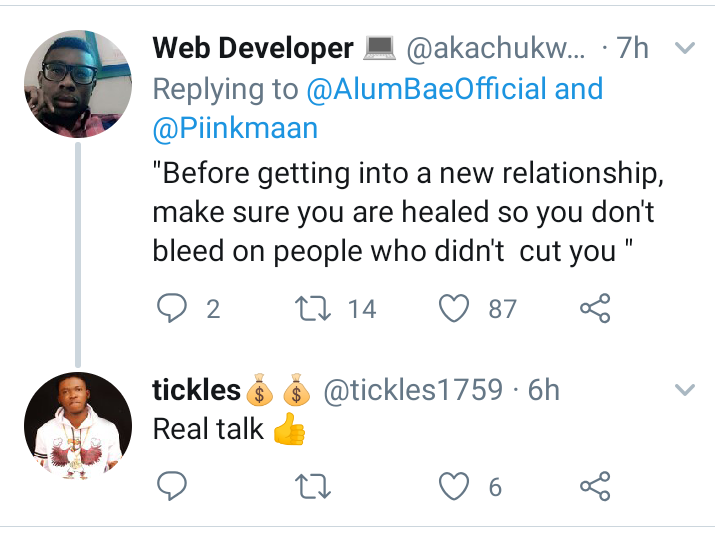This screenshot has height=542, width=715.
Task: Go to tickles' profile via display name
Action: [196, 389]
